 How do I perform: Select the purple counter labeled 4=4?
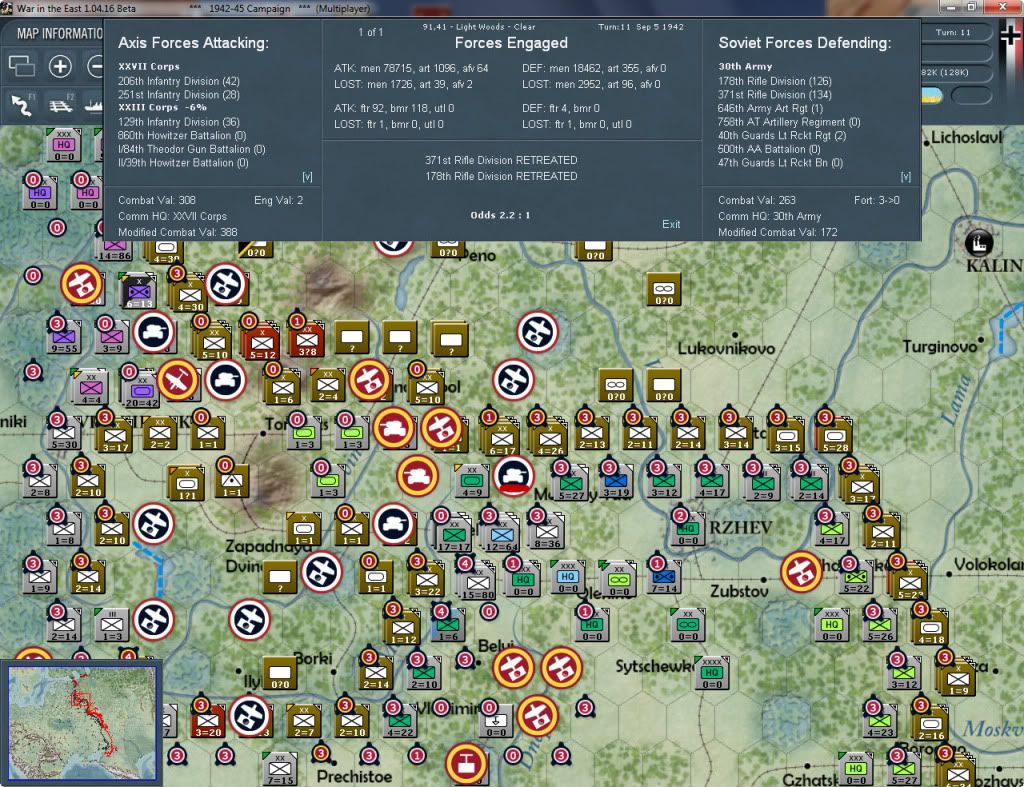tap(91, 388)
